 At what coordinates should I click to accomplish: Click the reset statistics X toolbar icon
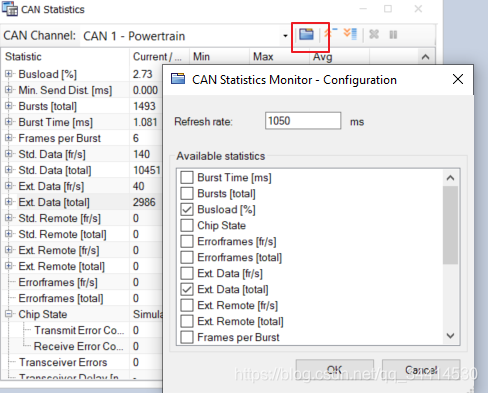(374, 34)
